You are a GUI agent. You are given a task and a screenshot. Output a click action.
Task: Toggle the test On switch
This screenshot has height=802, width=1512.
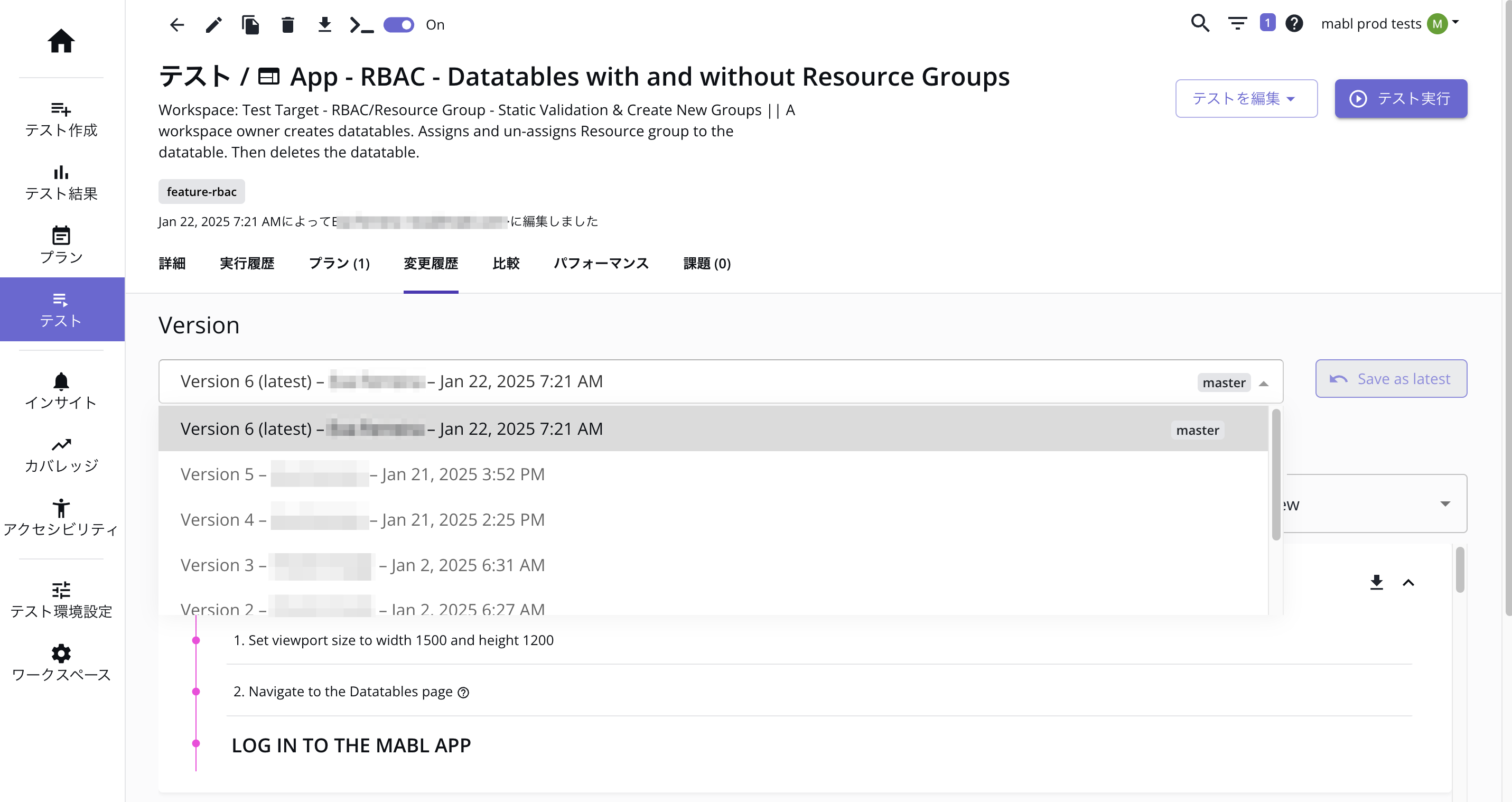click(399, 25)
